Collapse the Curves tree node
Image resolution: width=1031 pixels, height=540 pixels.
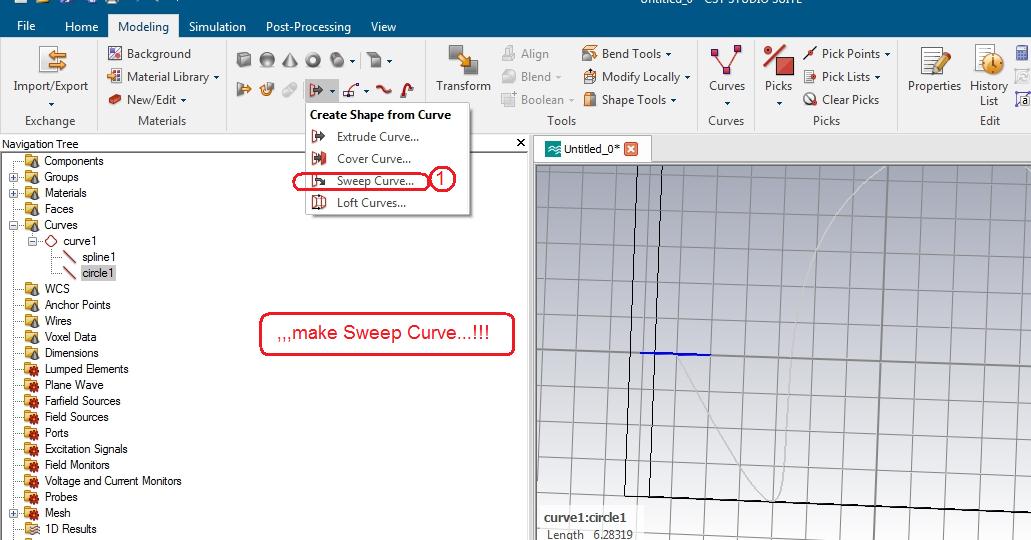click(13, 225)
